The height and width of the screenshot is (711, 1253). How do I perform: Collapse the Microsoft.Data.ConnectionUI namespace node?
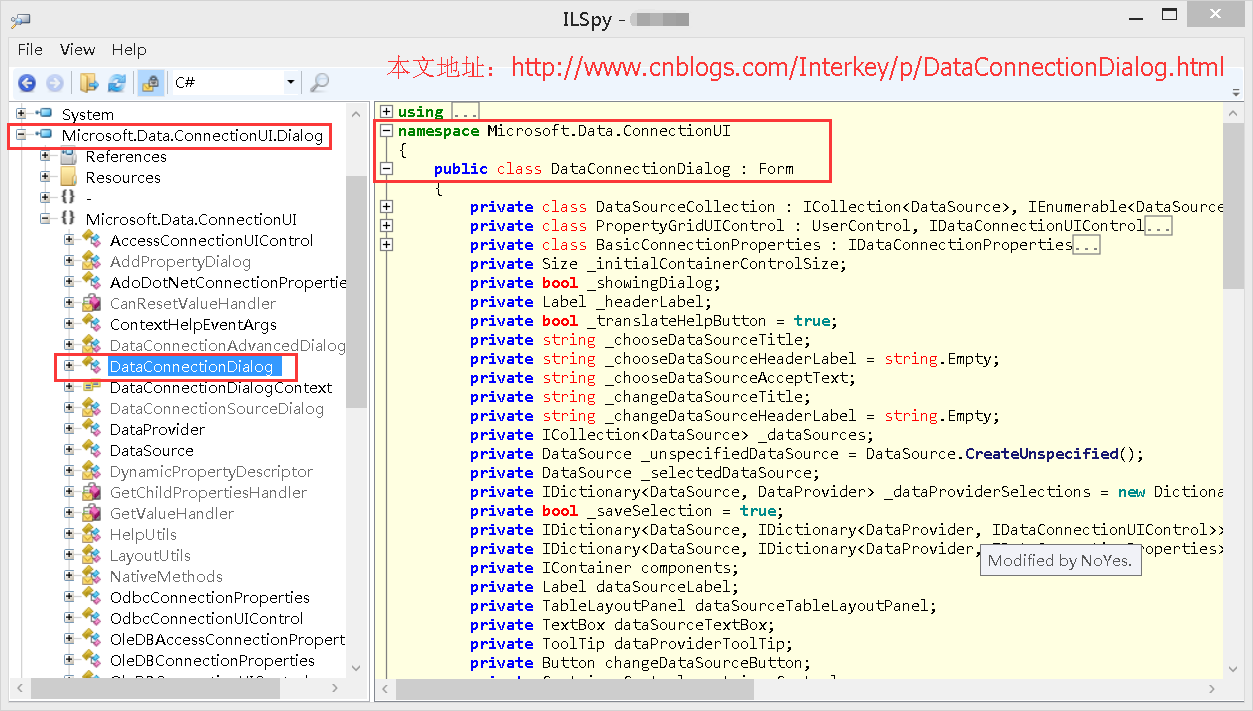click(45, 218)
